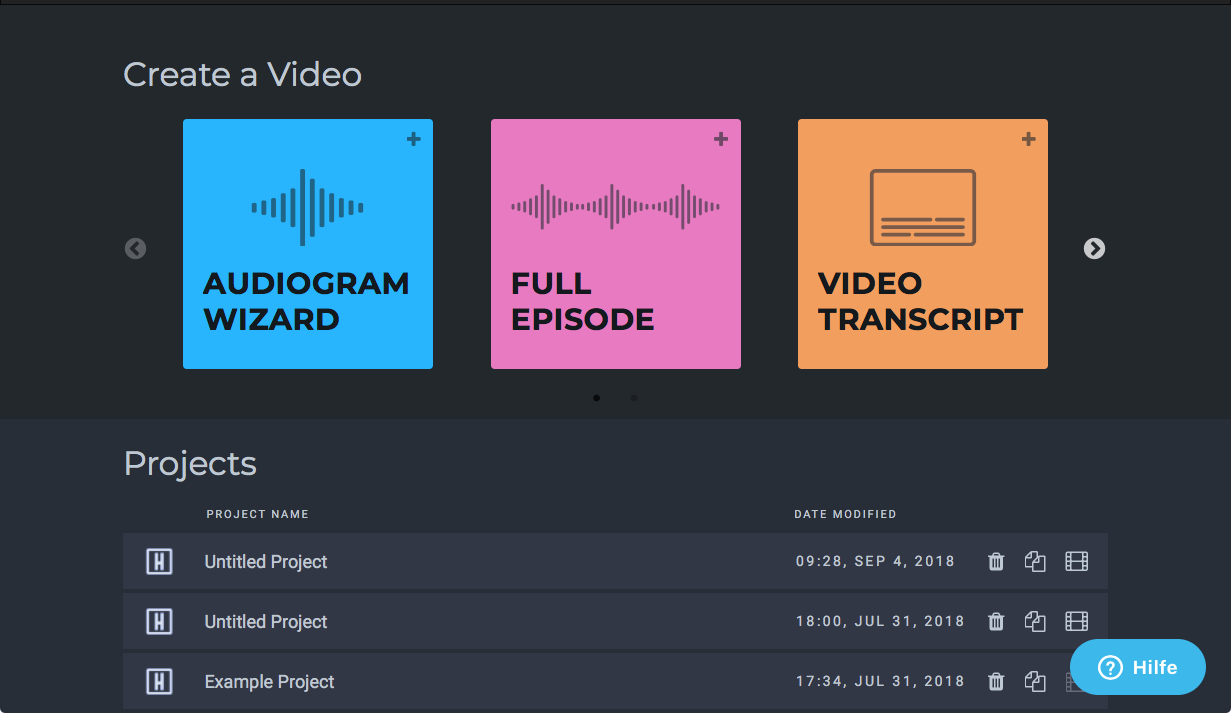
Task: Delete the Sep 4 Untitled Project
Action: pyautogui.click(x=996, y=562)
